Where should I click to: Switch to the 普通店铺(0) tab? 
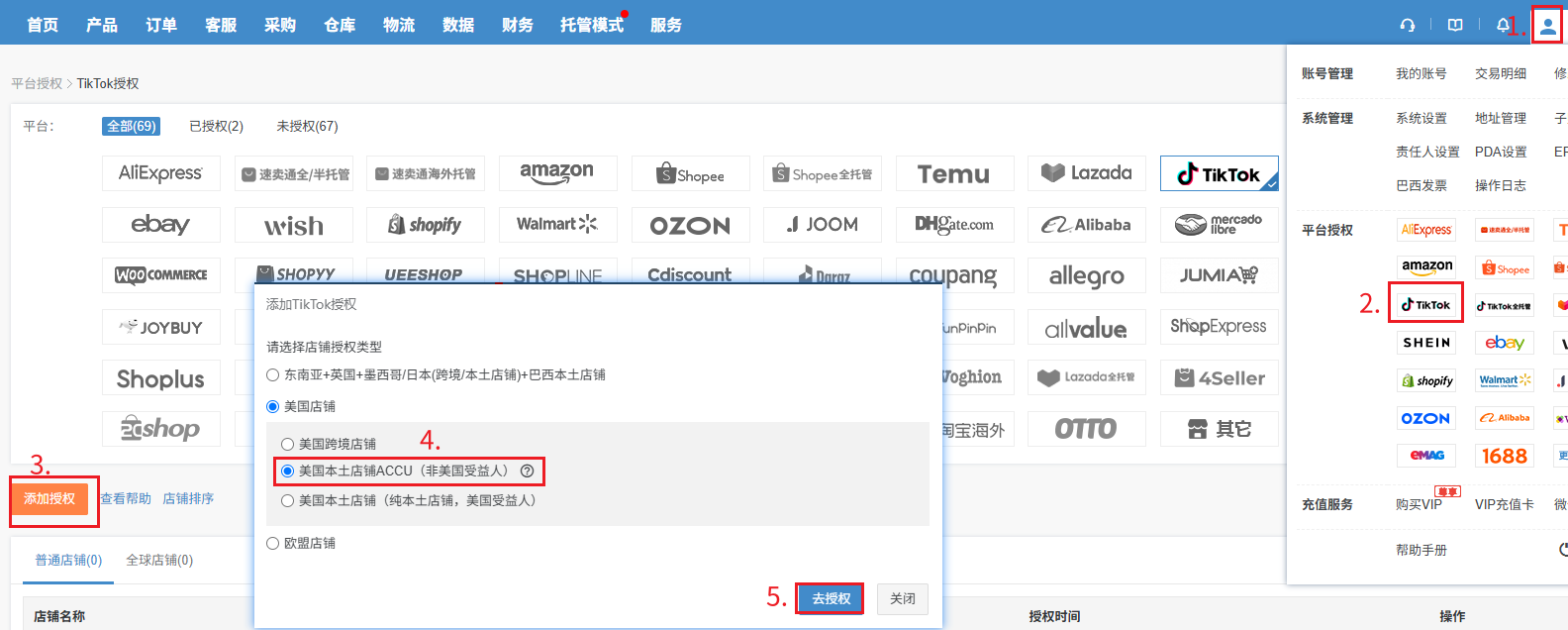tap(68, 561)
